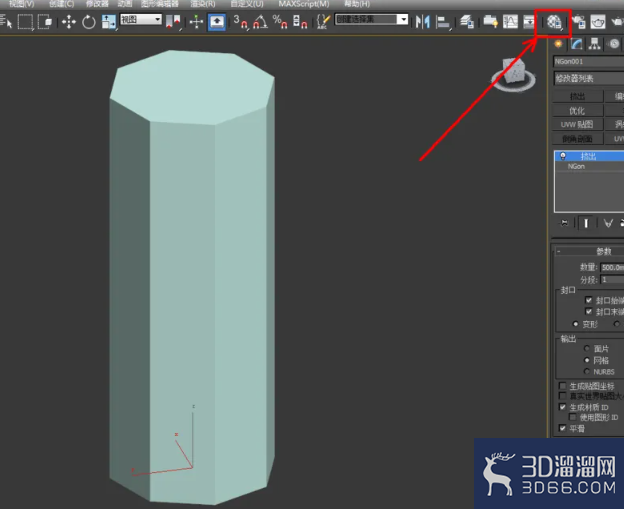Select the NURBS output radio button
The image size is (624, 509).
(x=587, y=371)
